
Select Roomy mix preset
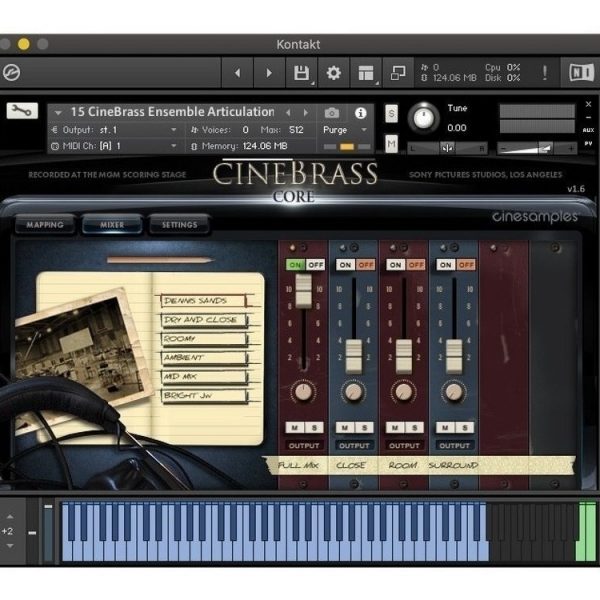[x=204, y=339]
